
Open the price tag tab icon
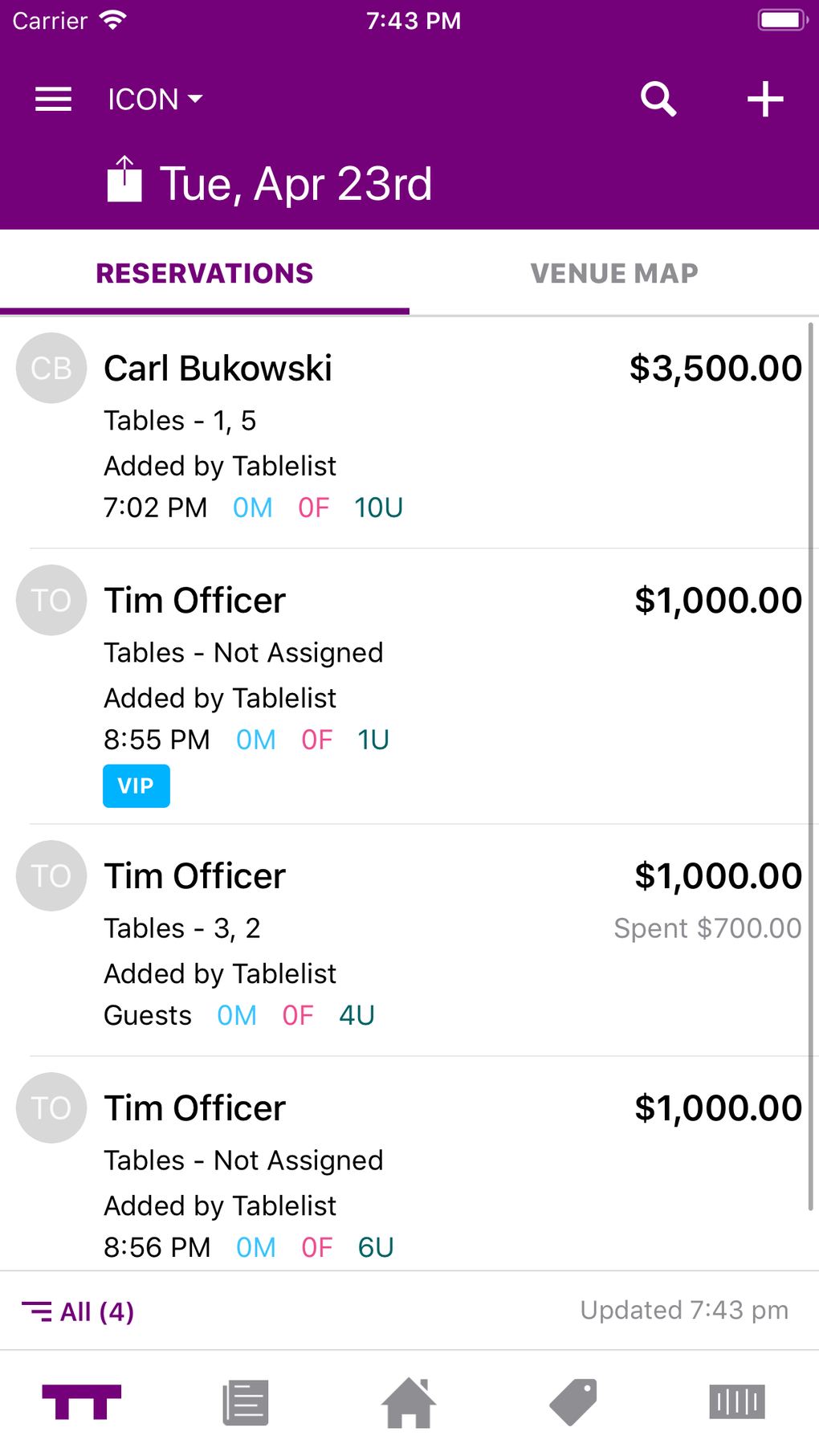[x=573, y=1403]
